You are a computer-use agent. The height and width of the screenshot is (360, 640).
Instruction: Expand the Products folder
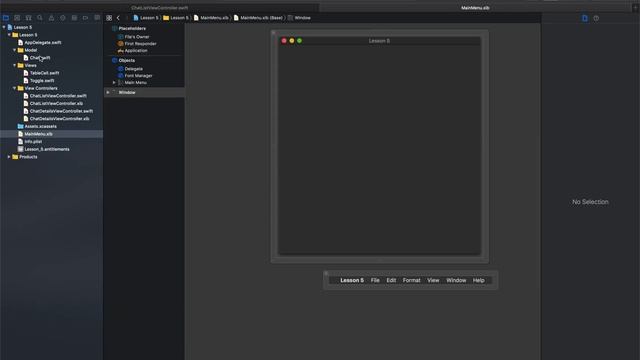(x=9, y=157)
